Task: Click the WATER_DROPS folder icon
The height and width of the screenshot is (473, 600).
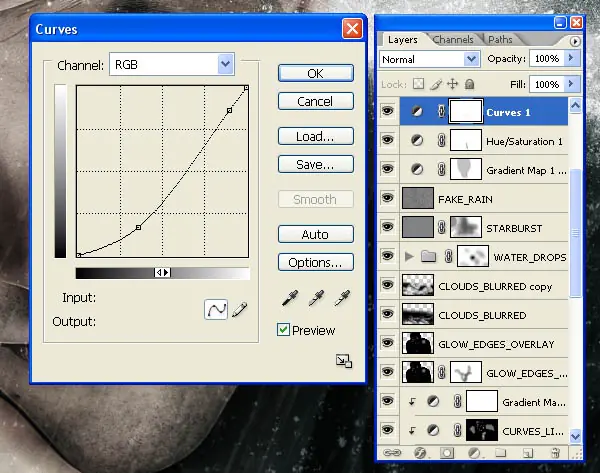Action: [429, 256]
